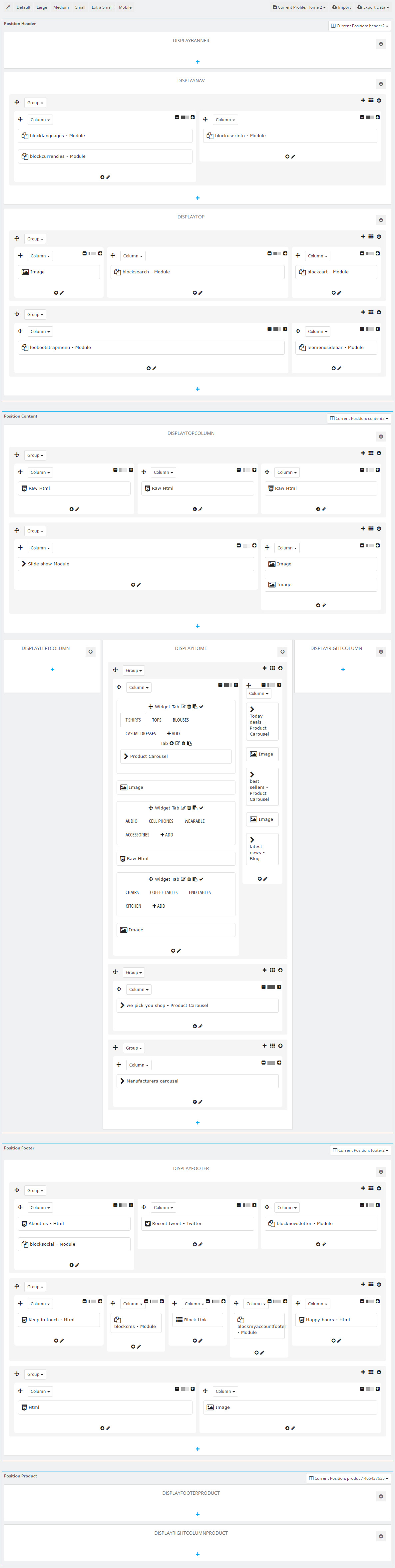
Task: Add a group with DISPLAYBANNER's blue plus
Action: pyautogui.click(x=198, y=62)
